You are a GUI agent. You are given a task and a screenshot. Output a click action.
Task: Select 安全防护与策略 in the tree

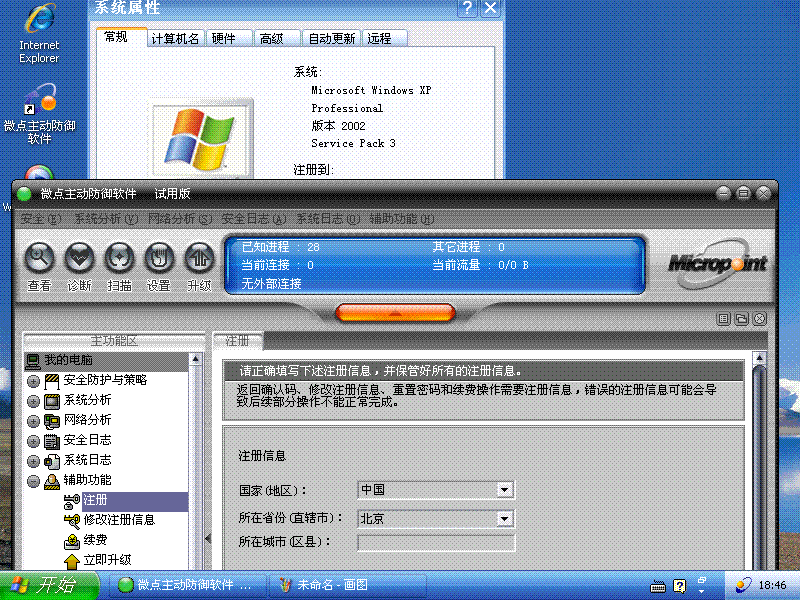[105, 380]
